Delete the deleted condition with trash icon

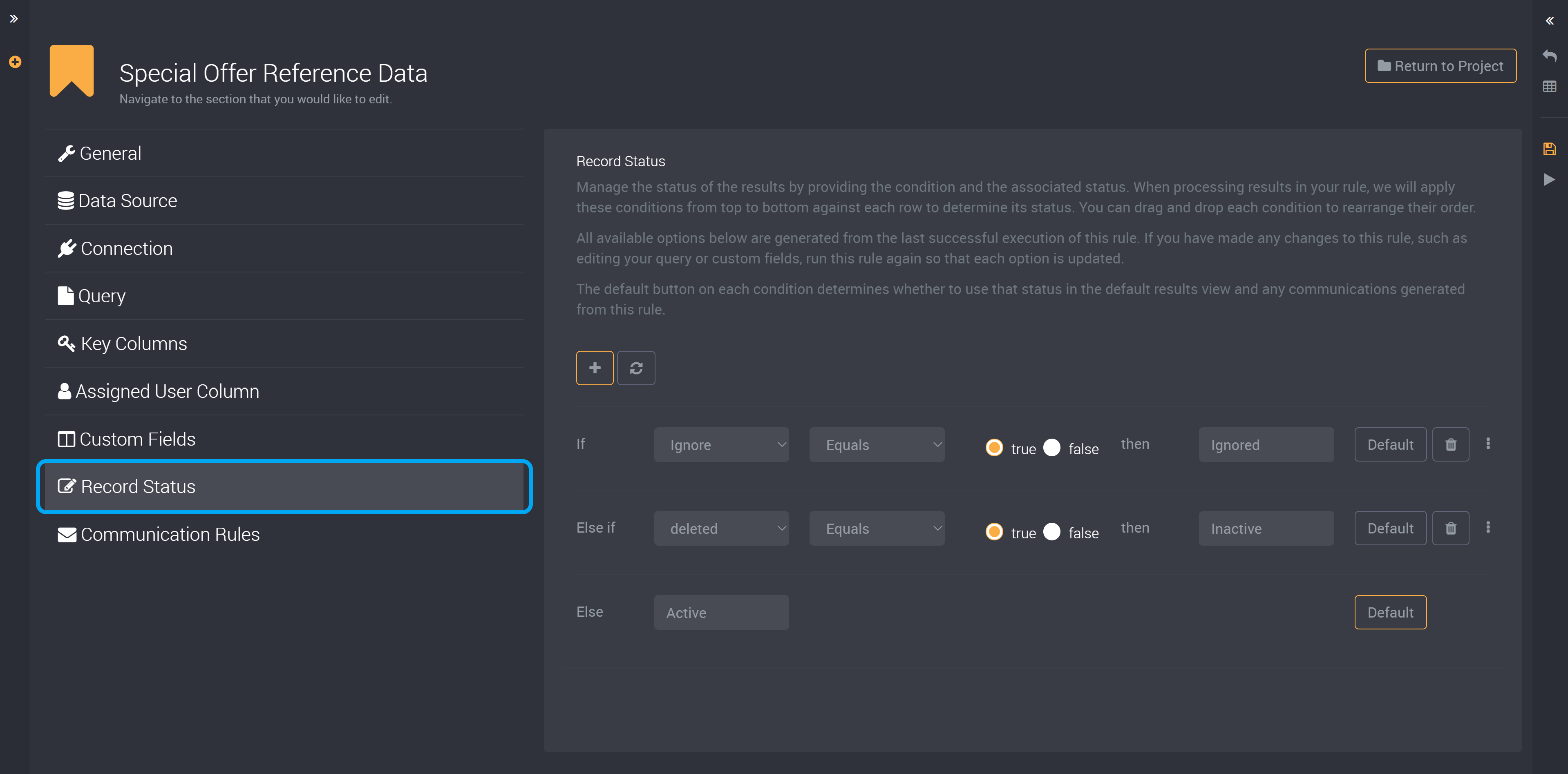1451,528
